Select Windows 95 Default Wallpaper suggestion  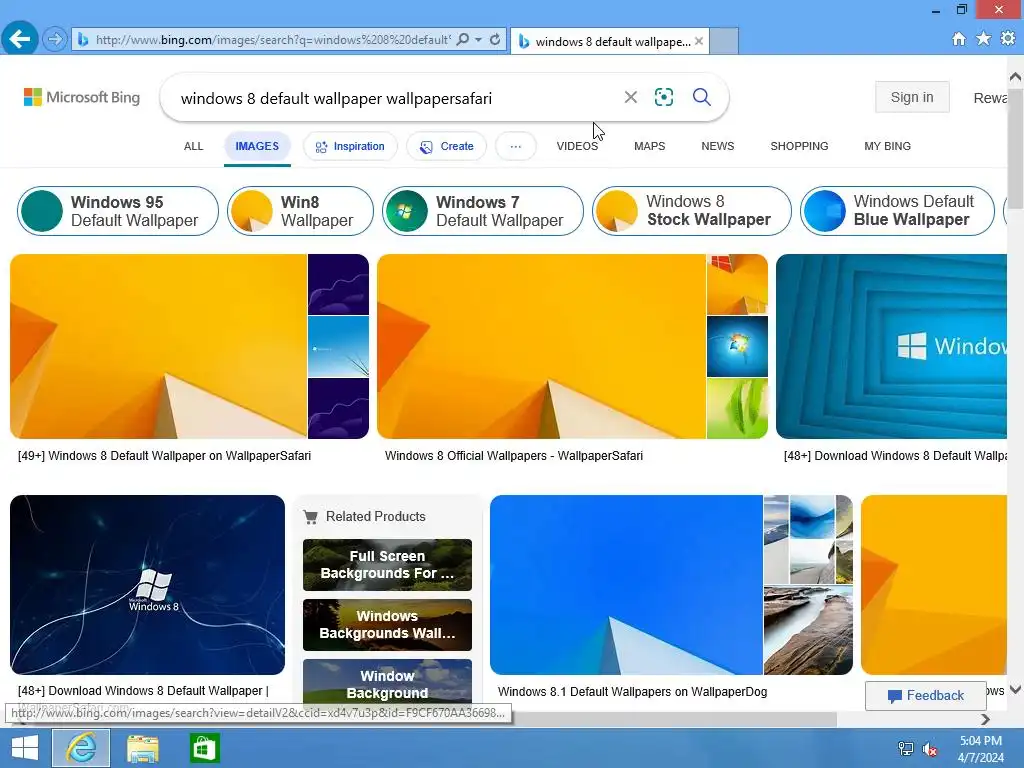118,211
